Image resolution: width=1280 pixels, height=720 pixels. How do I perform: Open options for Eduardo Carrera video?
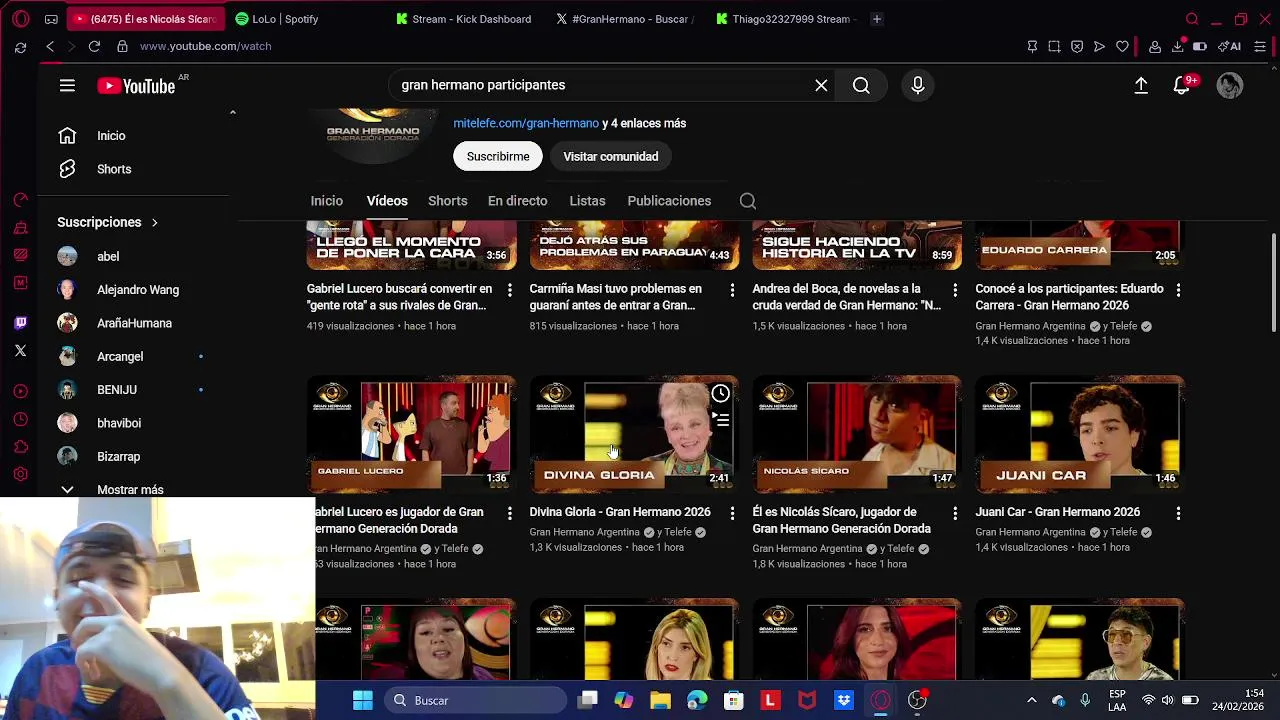coord(1178,290)
